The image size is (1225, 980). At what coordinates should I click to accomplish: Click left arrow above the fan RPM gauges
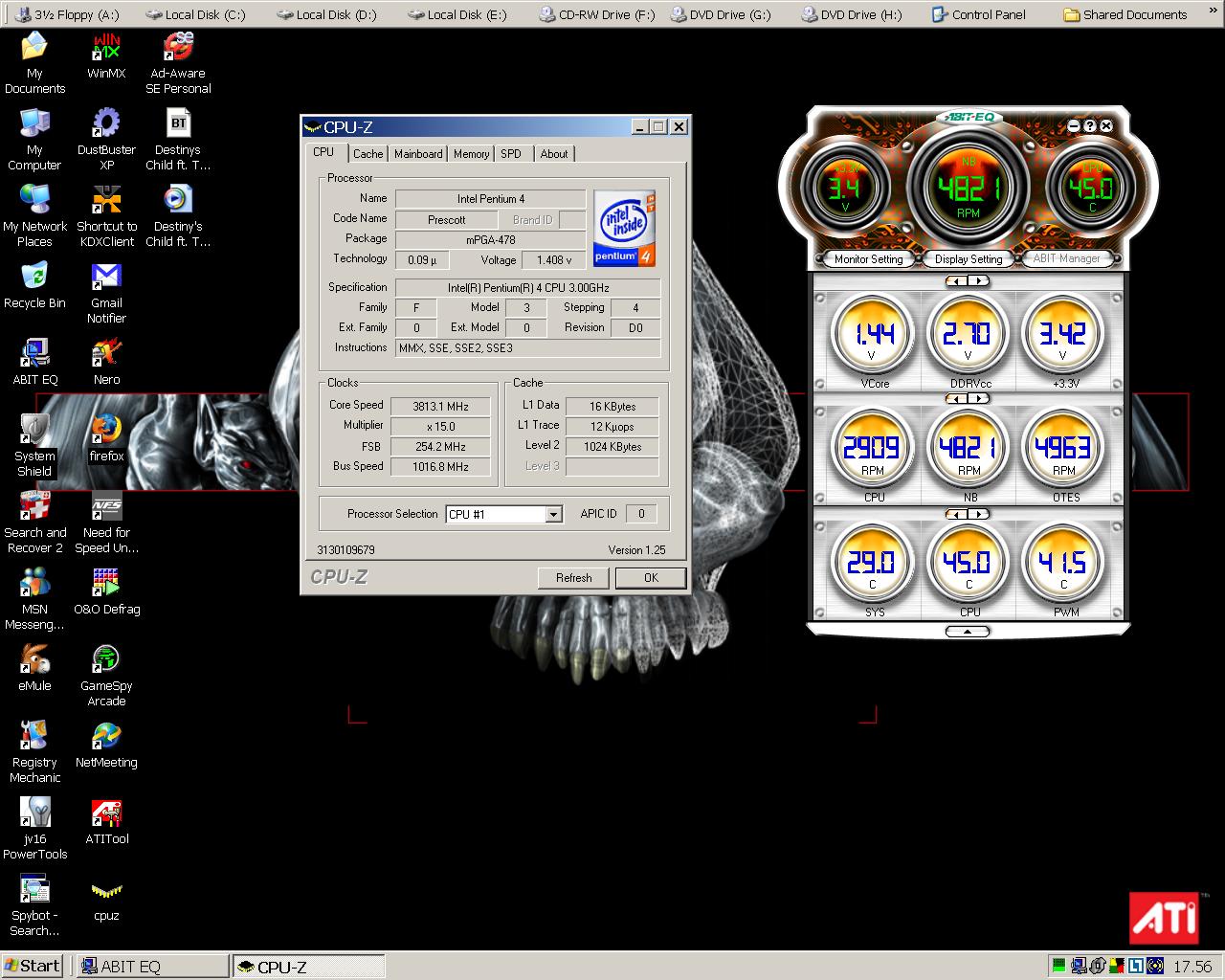click(956, 398)
